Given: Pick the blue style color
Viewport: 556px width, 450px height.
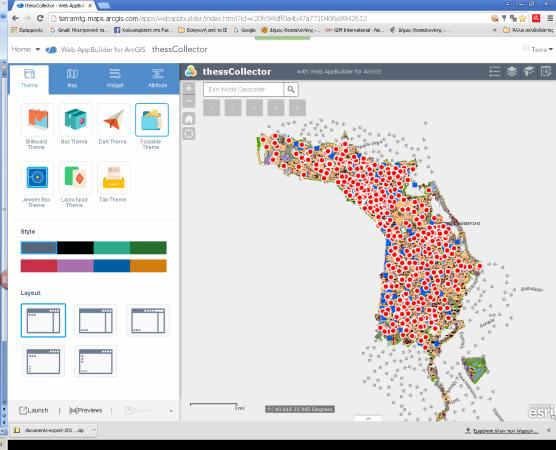Looking at the screenshot, I should 112,266.
